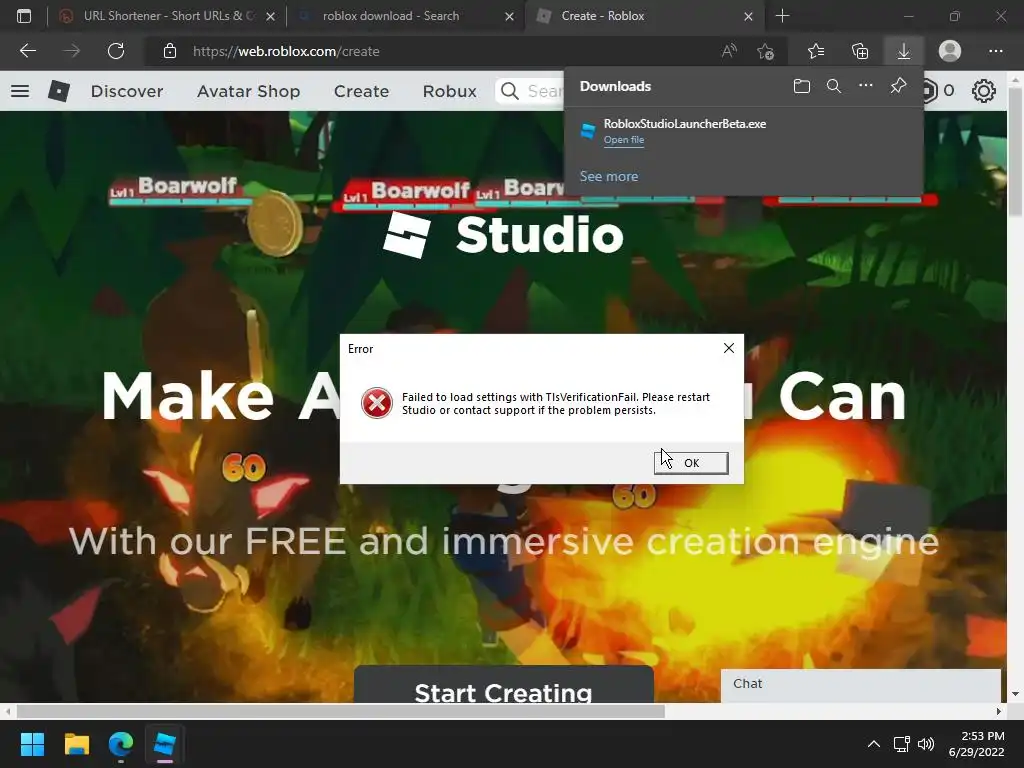Click the vertical scrollbar thumb

coord(1016,150)
